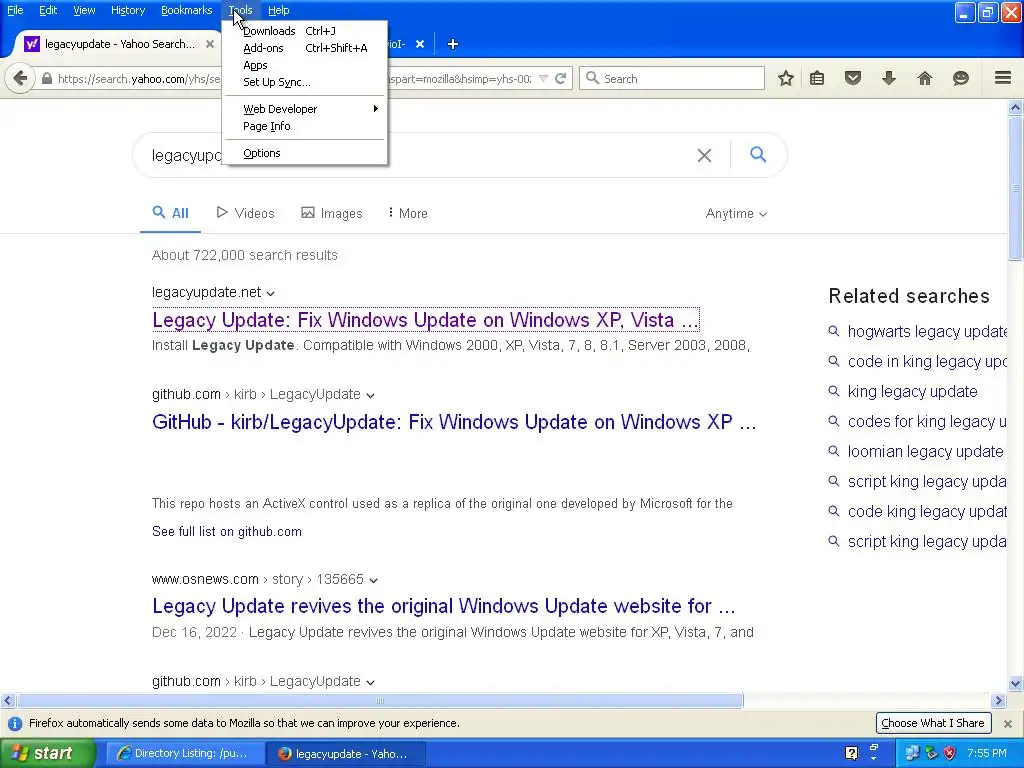Screen dimensions: 1024x768
Task: Open the History menu
Action: coord(127,10)
